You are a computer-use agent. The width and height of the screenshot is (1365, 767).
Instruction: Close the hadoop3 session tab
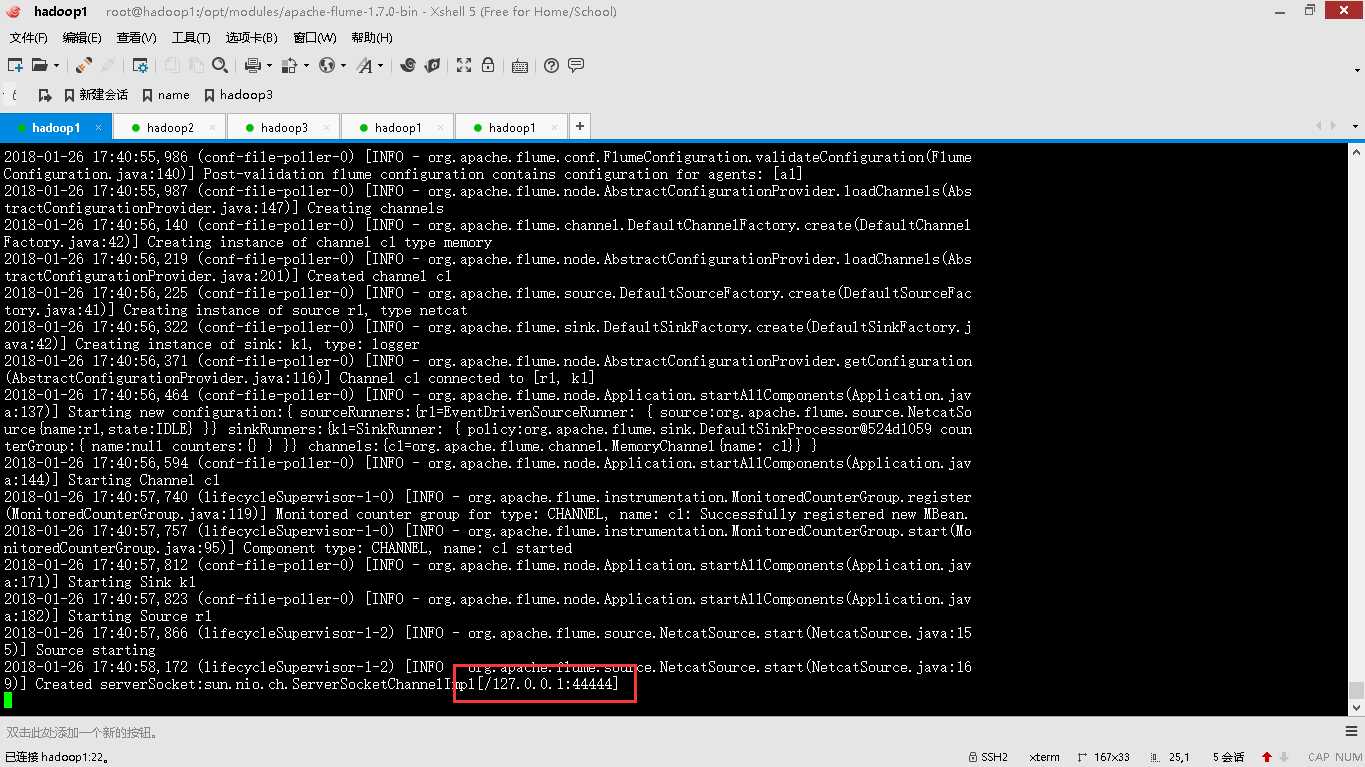point(327,127)
